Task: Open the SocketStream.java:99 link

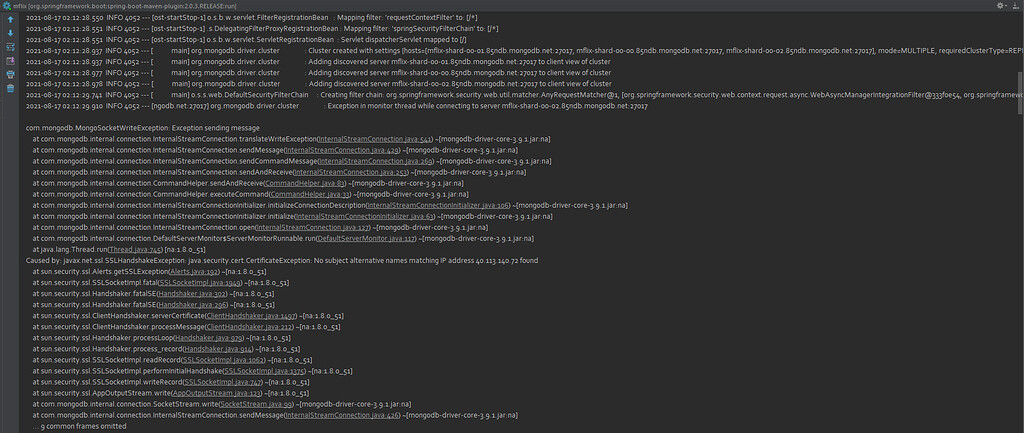Action: (x=257, y=404)
